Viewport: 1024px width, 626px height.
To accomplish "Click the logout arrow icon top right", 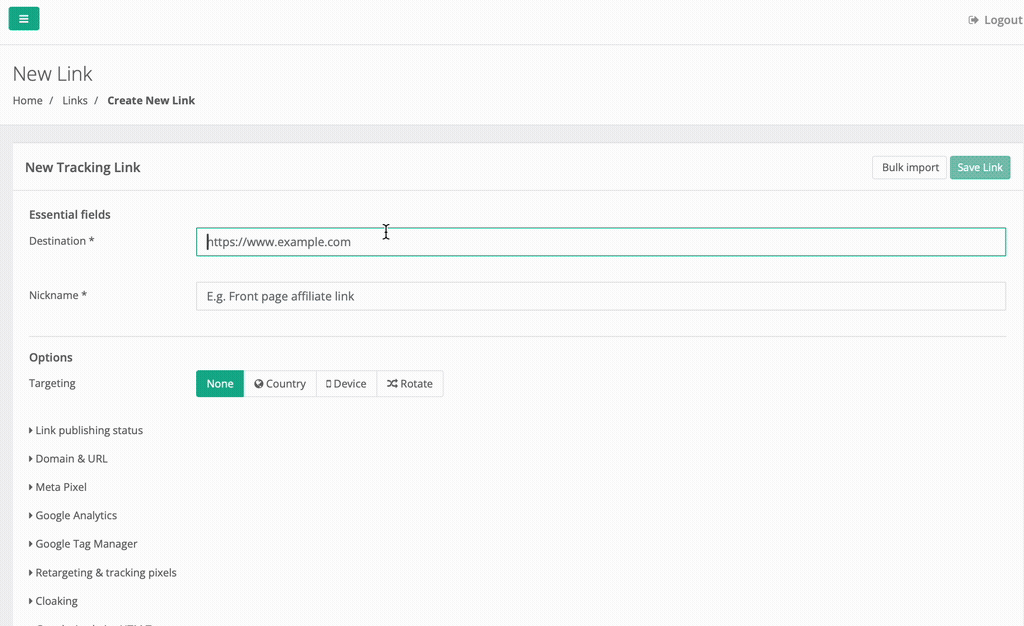I will click(x=971, y=19).
